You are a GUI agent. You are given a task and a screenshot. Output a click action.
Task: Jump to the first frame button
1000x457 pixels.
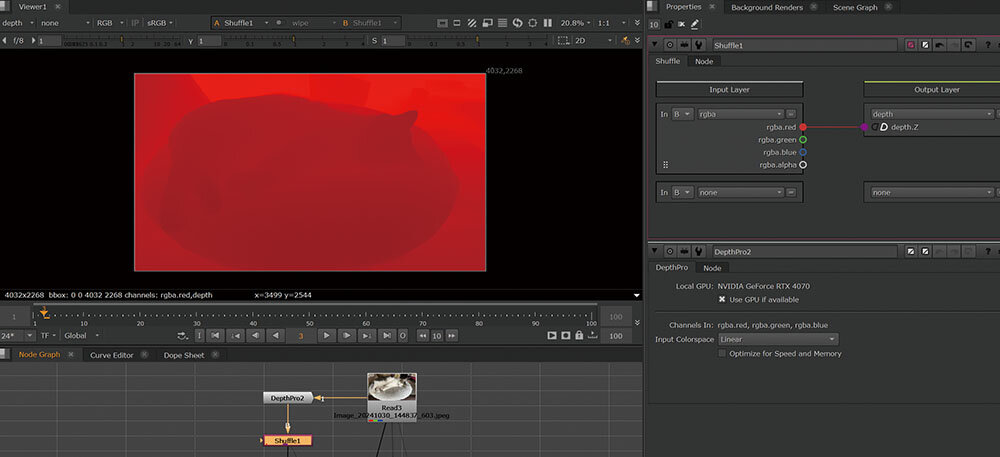[215, 335]
